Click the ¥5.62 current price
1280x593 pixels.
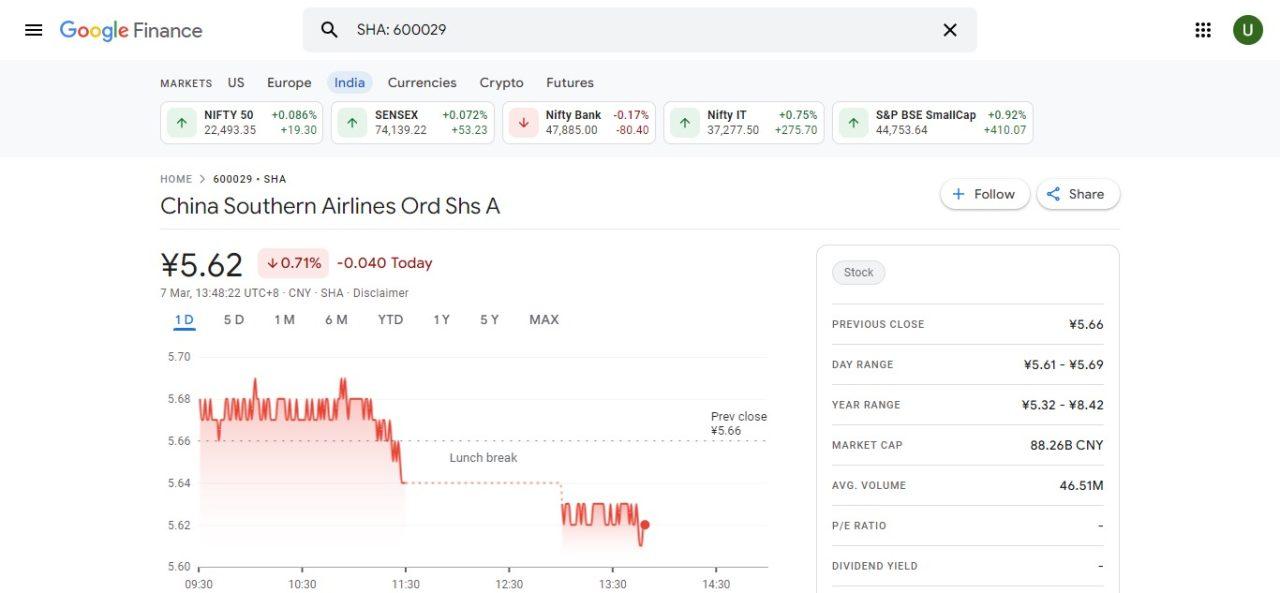pyautogui.click(x=201, y=265)
